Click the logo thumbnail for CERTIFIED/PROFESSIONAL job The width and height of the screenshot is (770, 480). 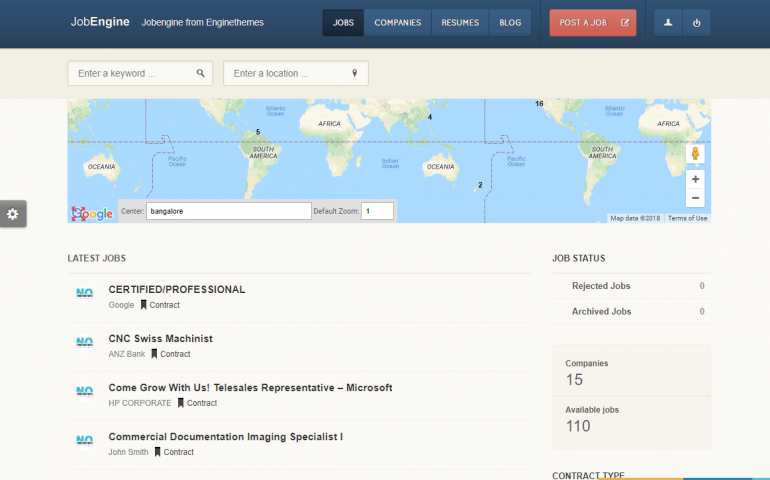pos(84,293)
